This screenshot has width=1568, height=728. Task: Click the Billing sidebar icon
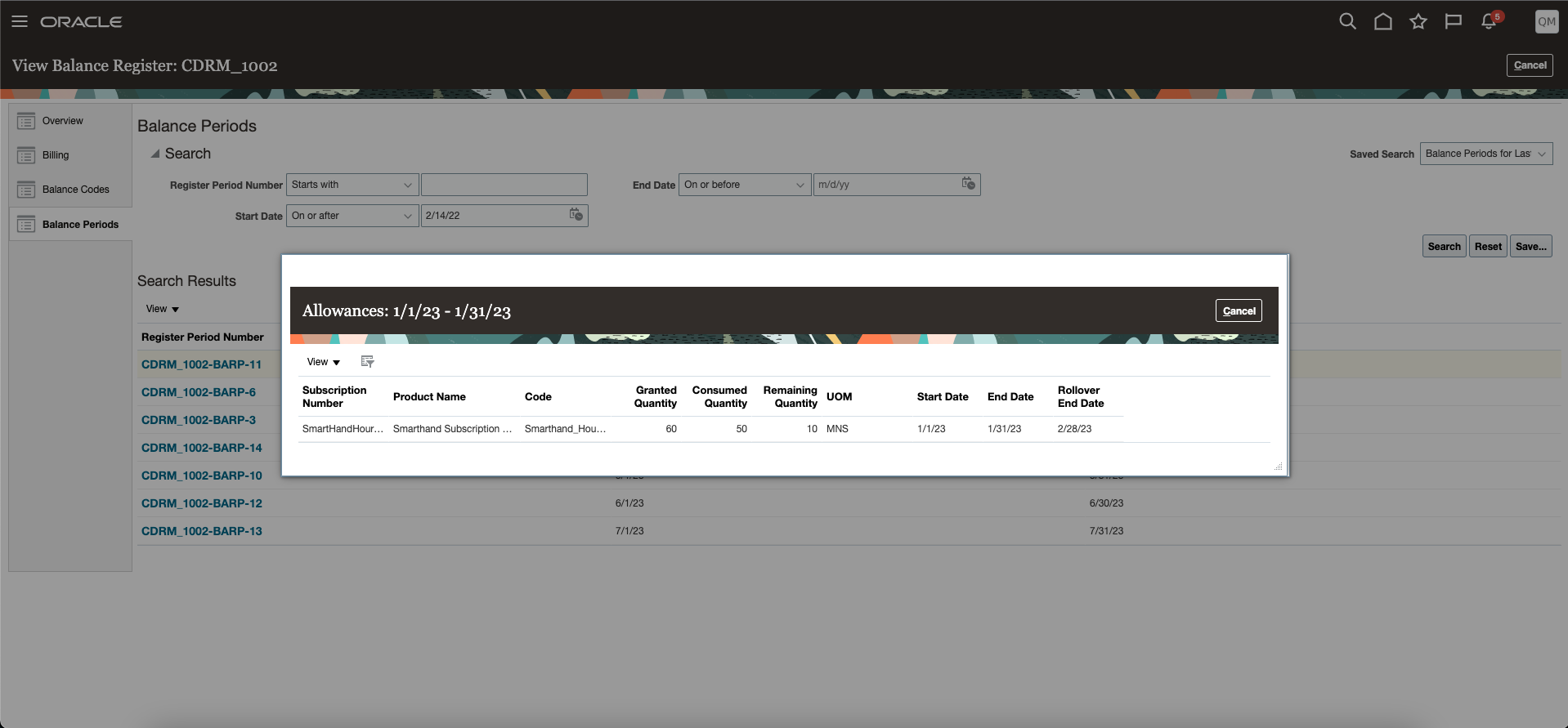tap(26, 155)
